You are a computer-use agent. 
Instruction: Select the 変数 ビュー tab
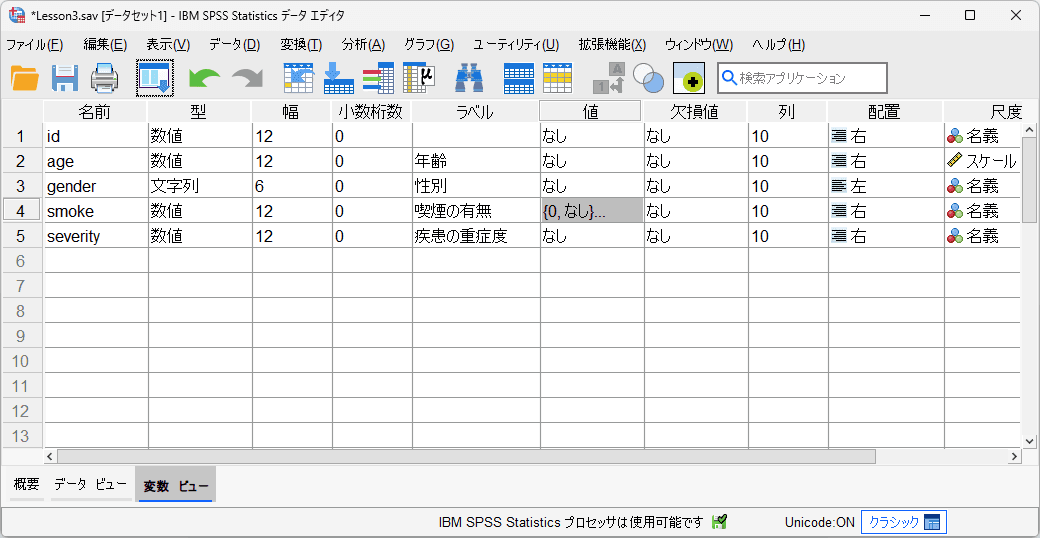coord(175,486)
